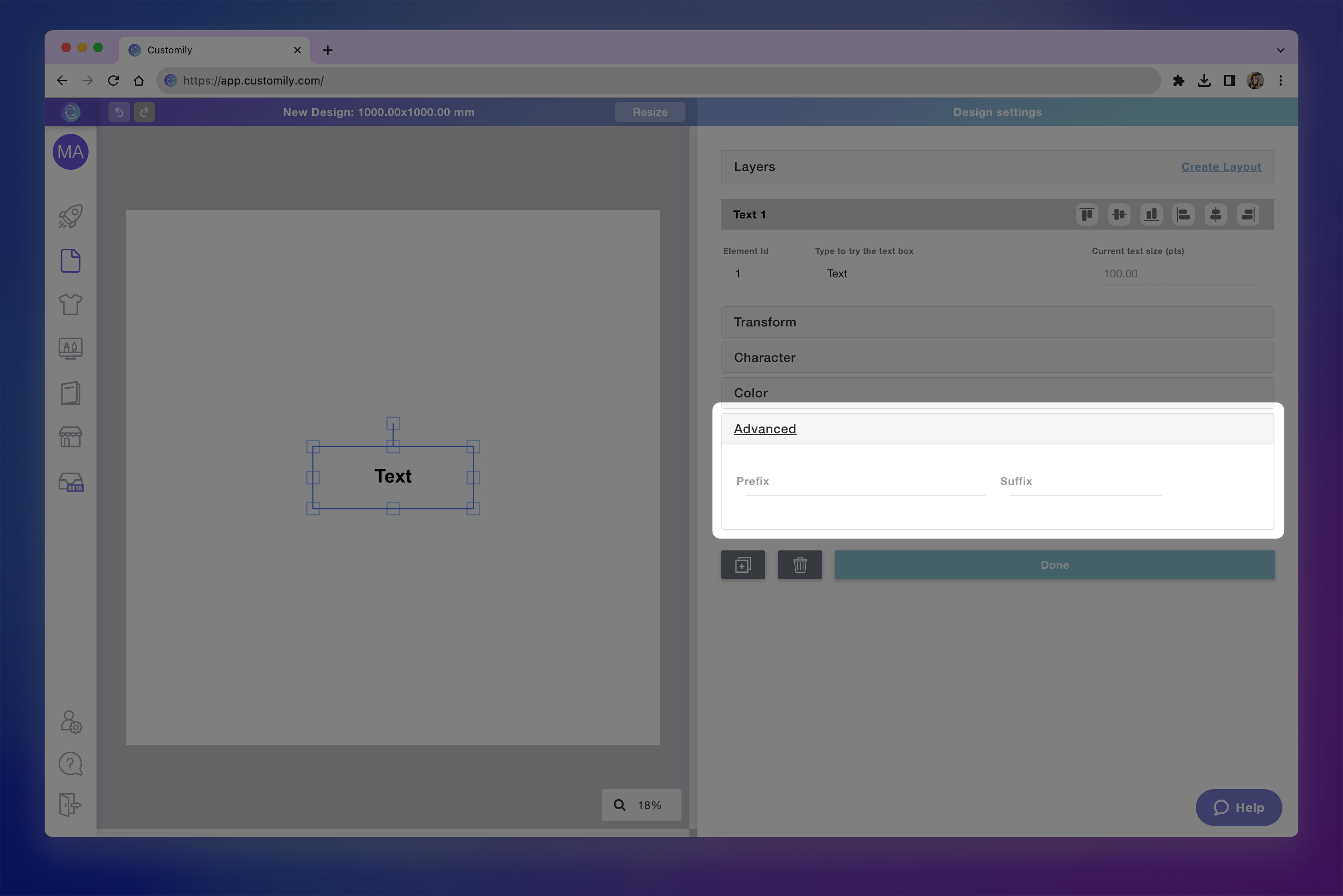The height and width of the screenshot is (896, 1343).
Task: Open the catalog book icon in sidebar
Action: (70, 393)
